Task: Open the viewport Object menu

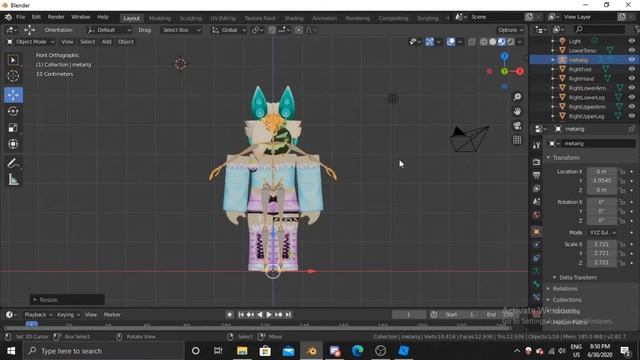Action: (x=126, y=42)
